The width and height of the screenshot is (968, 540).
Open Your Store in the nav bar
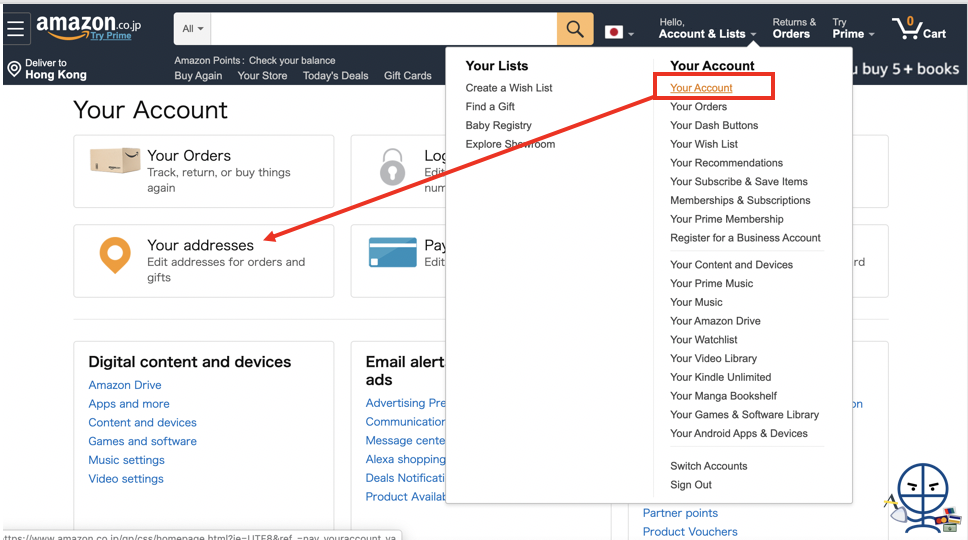tap(262, 76)
